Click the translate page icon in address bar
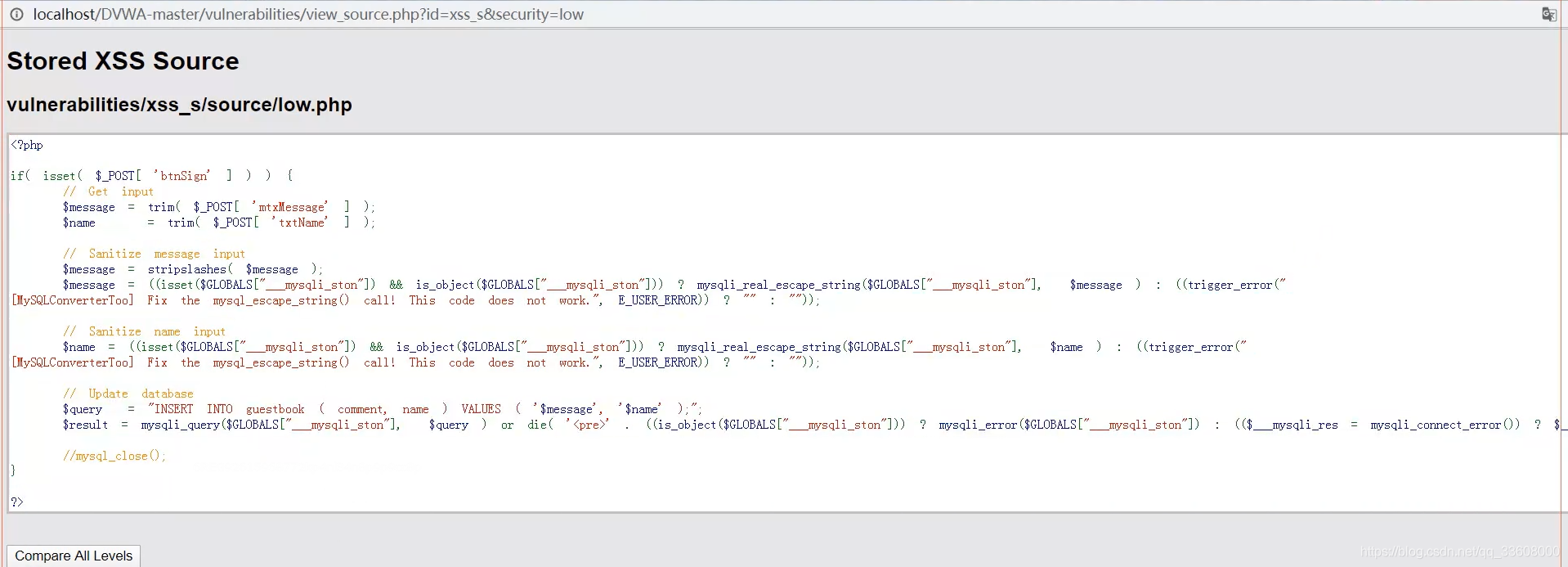The image size is (1568, 567). [x=1548, y=14]
